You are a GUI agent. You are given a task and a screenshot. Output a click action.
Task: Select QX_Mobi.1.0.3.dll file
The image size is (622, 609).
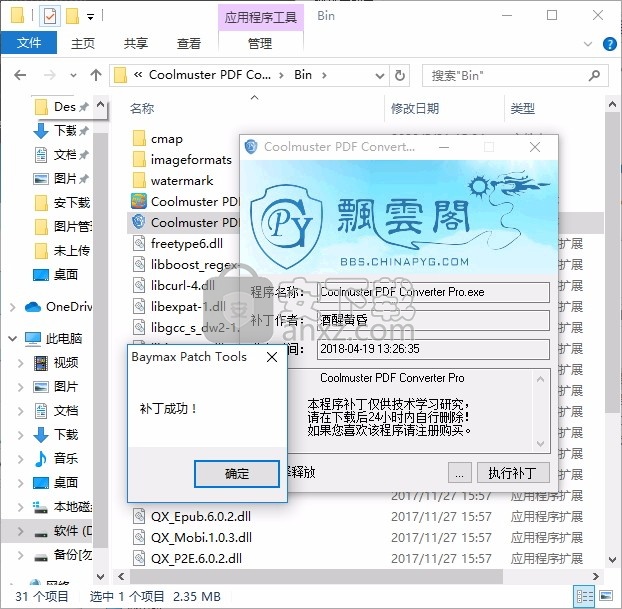[192, 538]
